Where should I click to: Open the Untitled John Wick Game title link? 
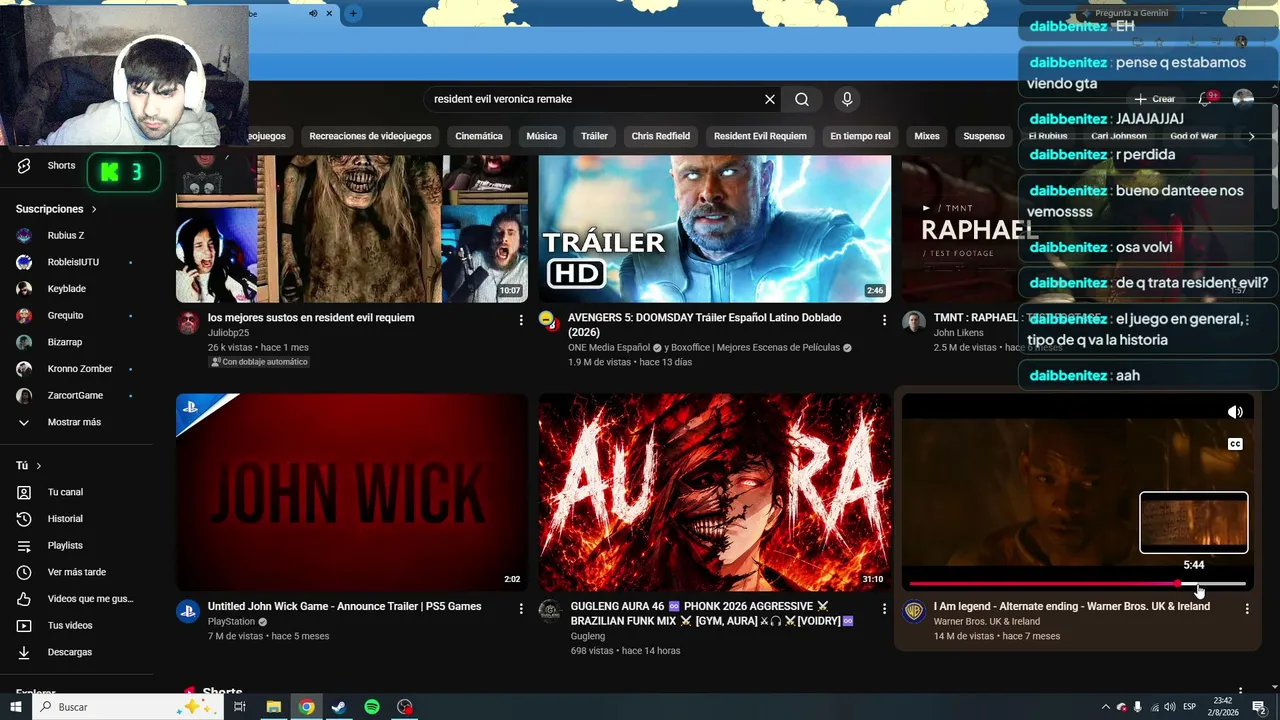(344, 606)
